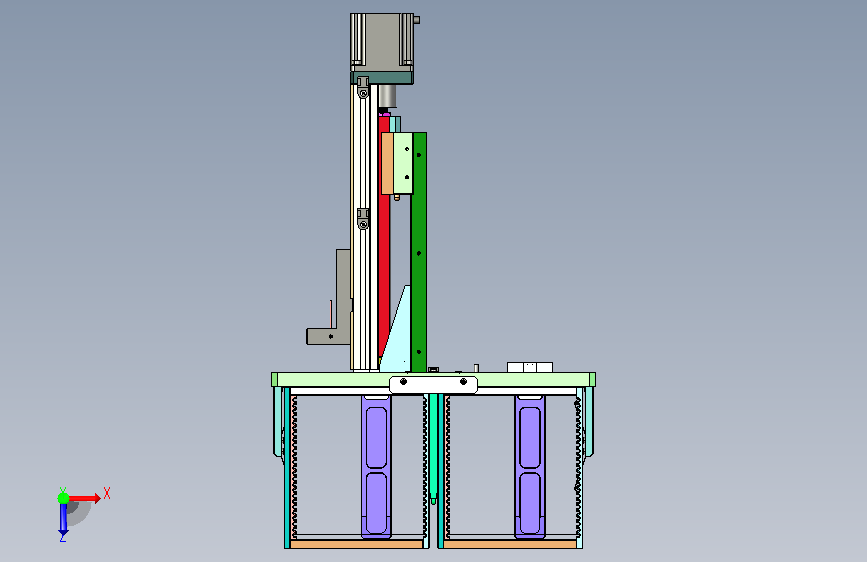The image size is (867, 562).
Task: Click the red X axis arrow of the triad
Action: pyautogui.click(x=85, y=498)
